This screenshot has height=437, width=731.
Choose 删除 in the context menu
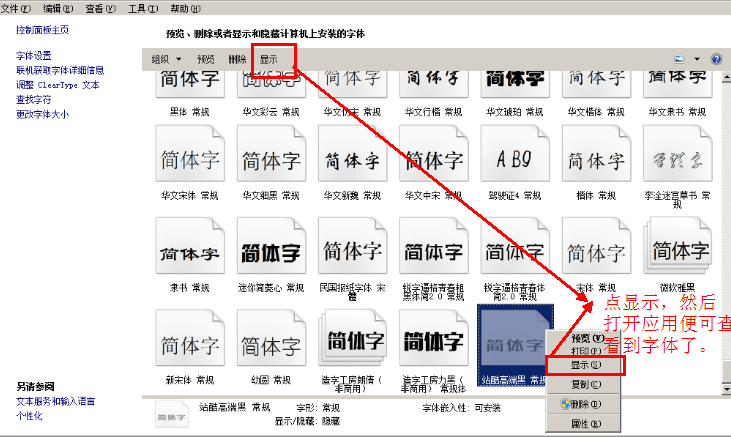point(586,403)
